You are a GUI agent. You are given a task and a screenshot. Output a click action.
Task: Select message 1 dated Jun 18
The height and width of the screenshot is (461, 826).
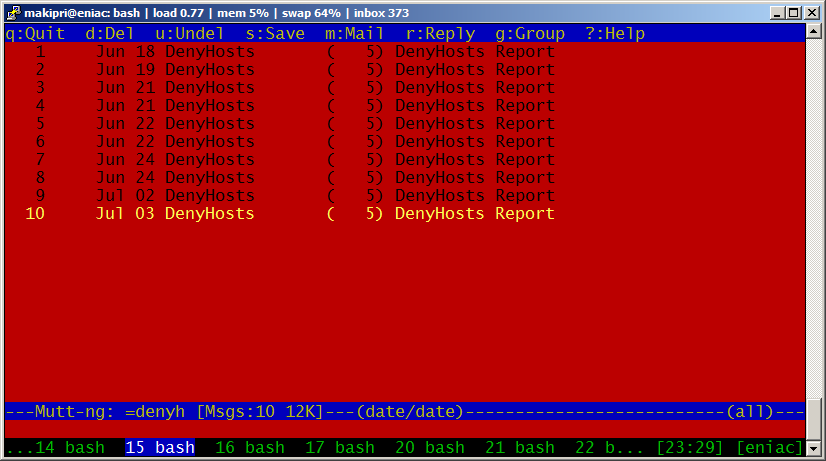405,52
